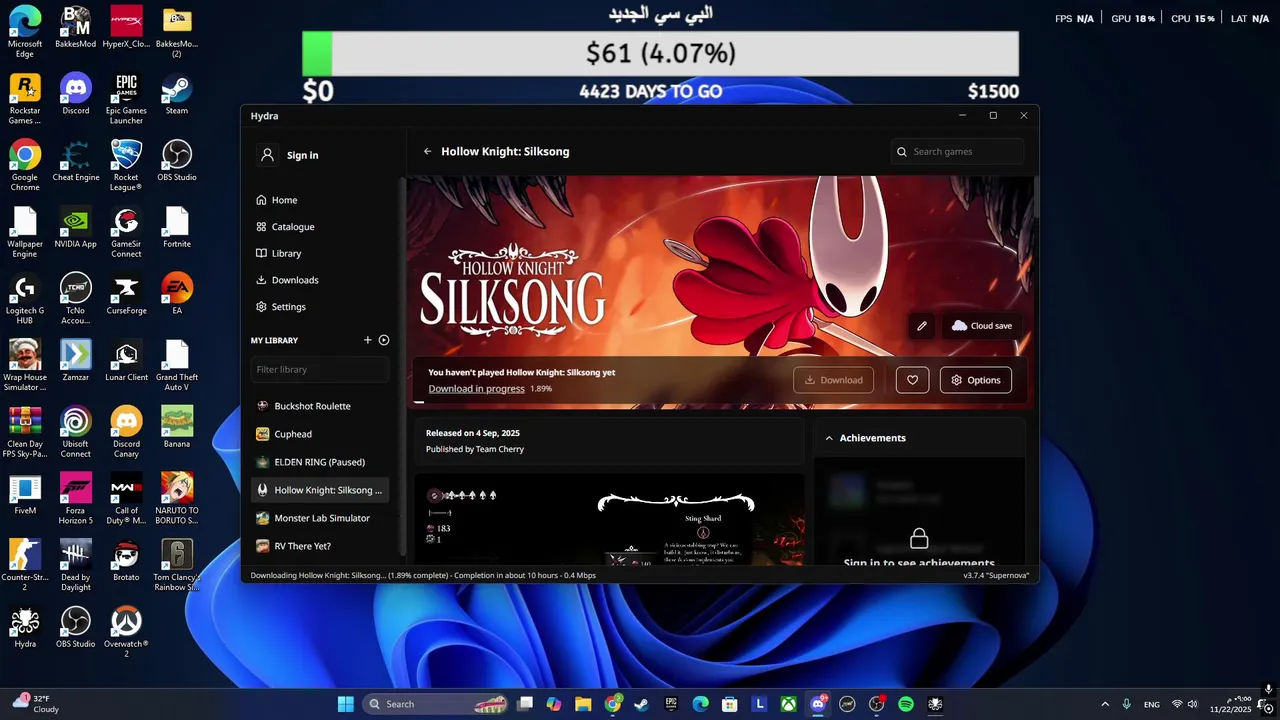Select the Logitech G HUB desktop icon
This screenshot has width=1280, height=720.
(25, 299)
